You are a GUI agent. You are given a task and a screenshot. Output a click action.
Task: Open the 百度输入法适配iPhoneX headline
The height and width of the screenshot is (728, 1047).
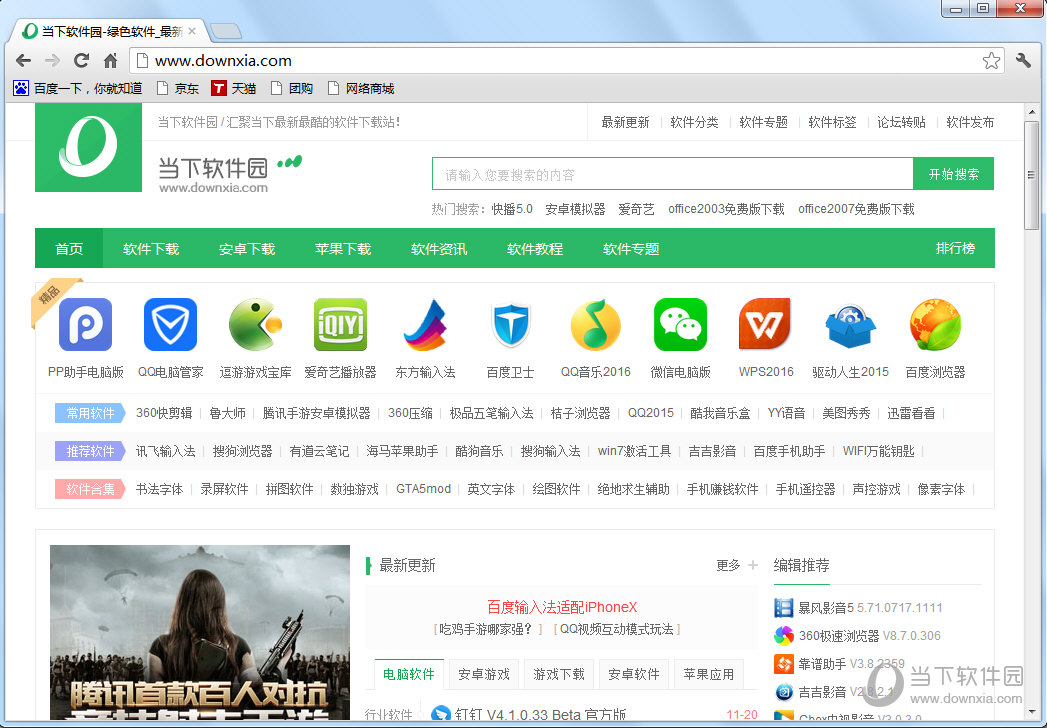562,607
